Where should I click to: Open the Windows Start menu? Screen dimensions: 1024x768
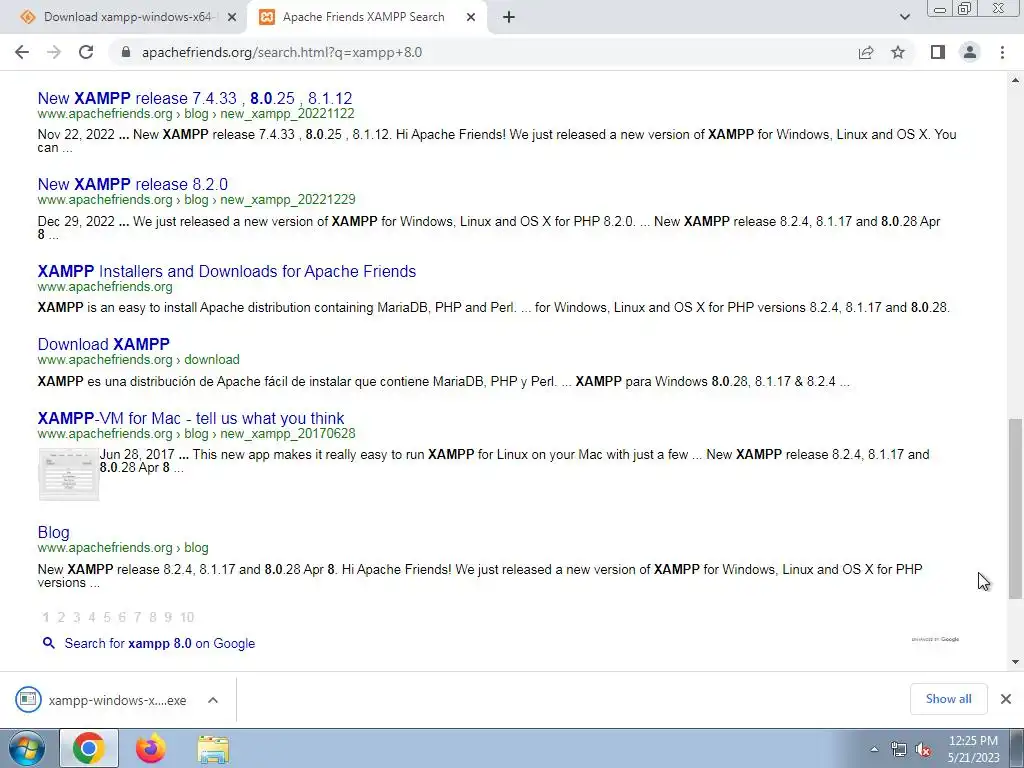tap(26, 749)
